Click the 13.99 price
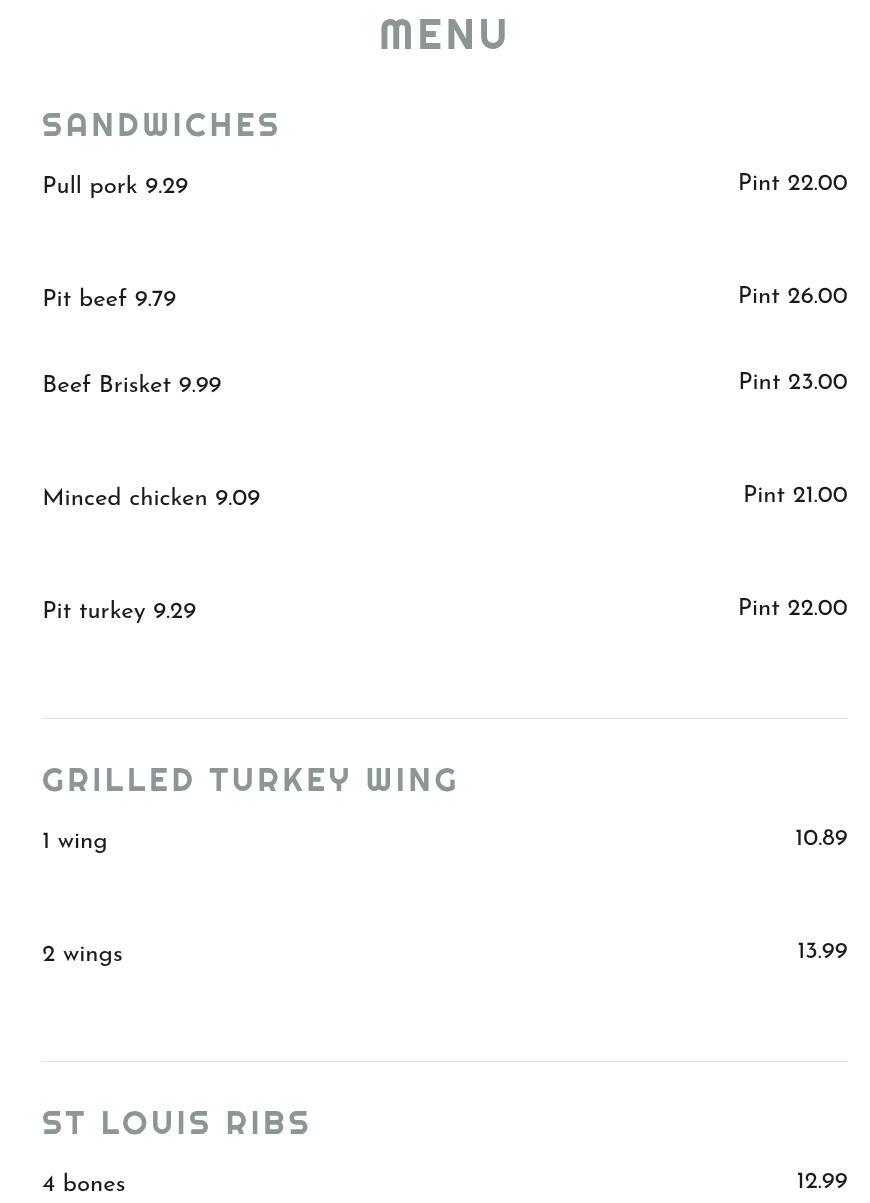 tap(822, 952)
